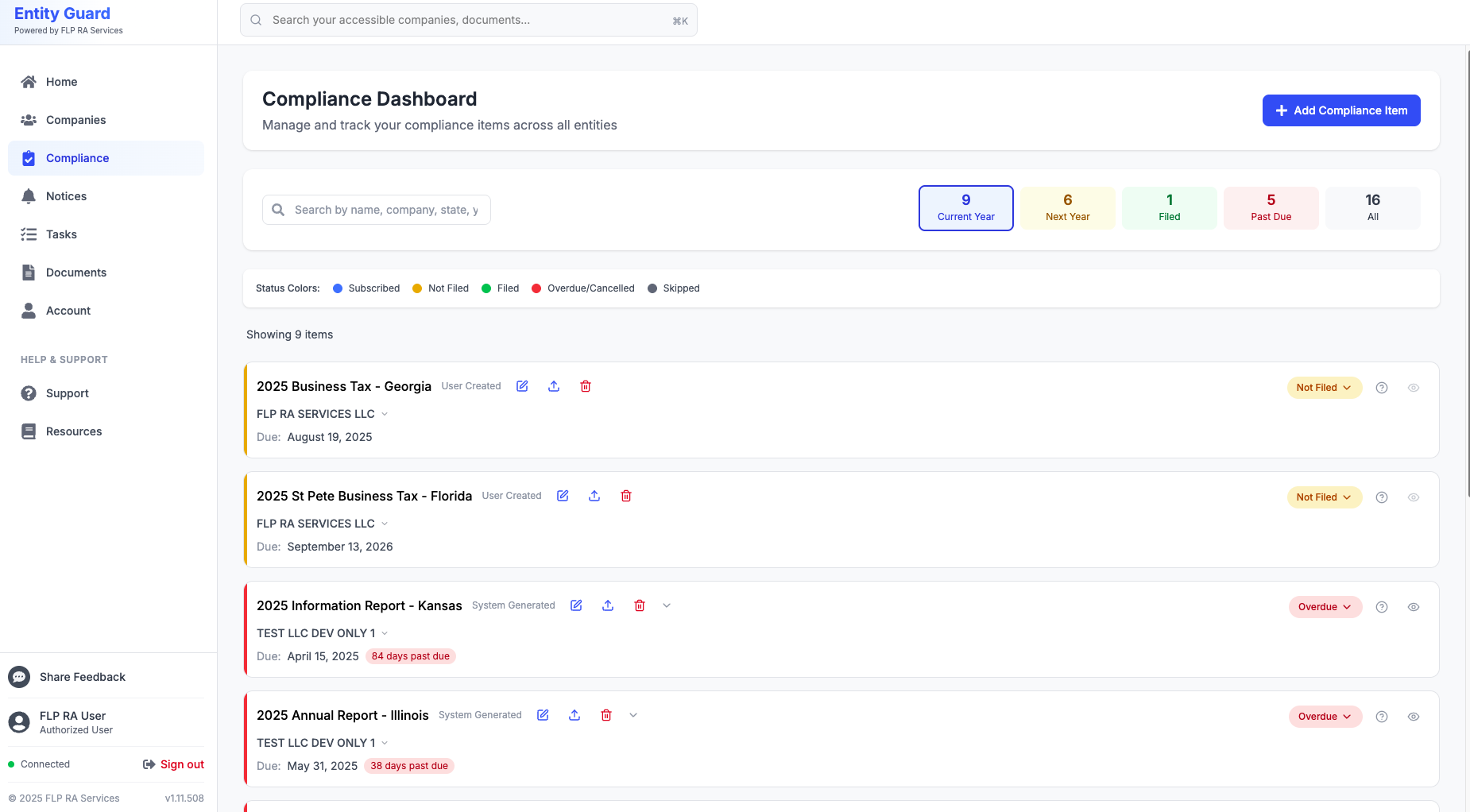Expand details chevron beside Kansas delete icon

[x=667, y=605]
